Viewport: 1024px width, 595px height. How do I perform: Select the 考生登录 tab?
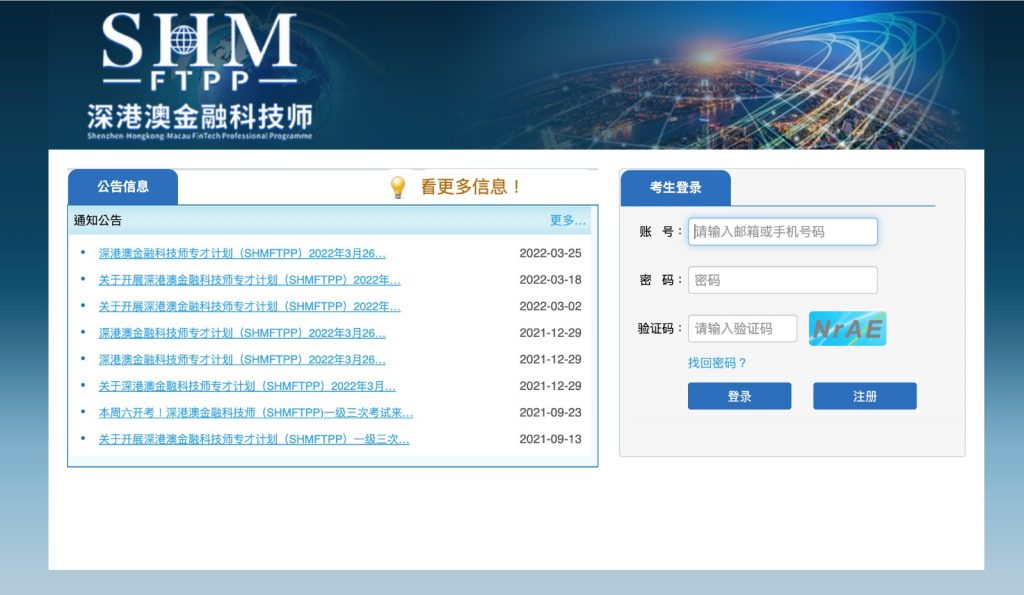click(675, 187)
